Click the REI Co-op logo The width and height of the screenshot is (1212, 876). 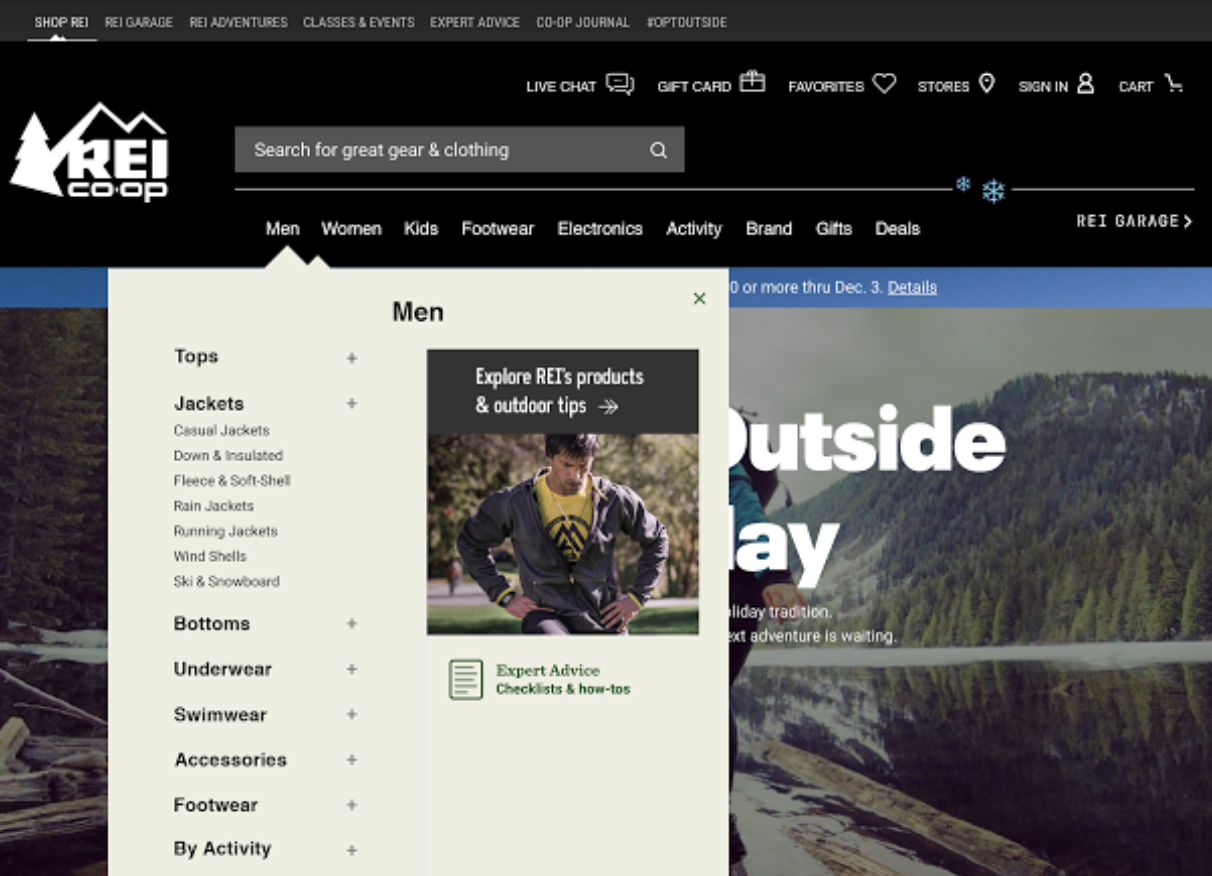pyautogui.click(x=89, y=151)
